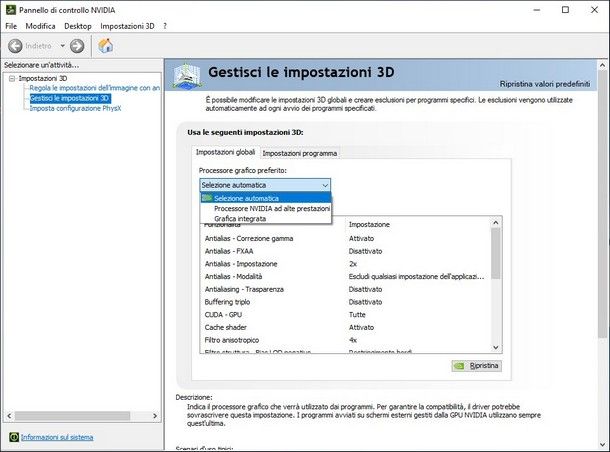The width and height of the screenshot is (610, 452).
Task: Maximize the NVIDIA control panel window
Action: click(566, 10)
